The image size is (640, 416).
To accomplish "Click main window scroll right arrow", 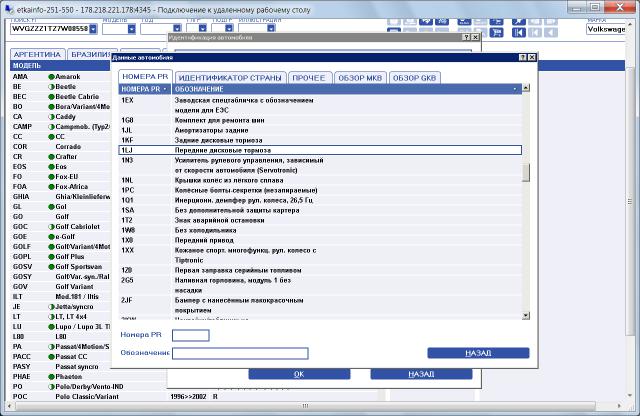I will tap(620, 406).
